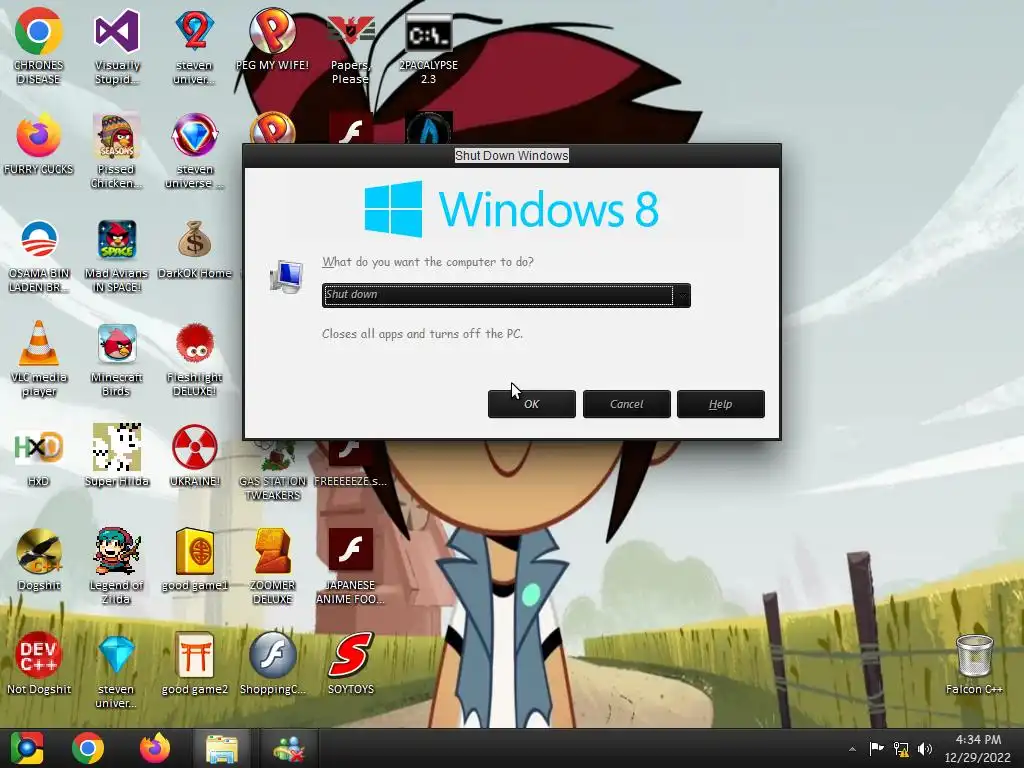Cancel the Shut Down Windows dialog
The width and height of the screenshot is (1024, 768).
(626, 404)
